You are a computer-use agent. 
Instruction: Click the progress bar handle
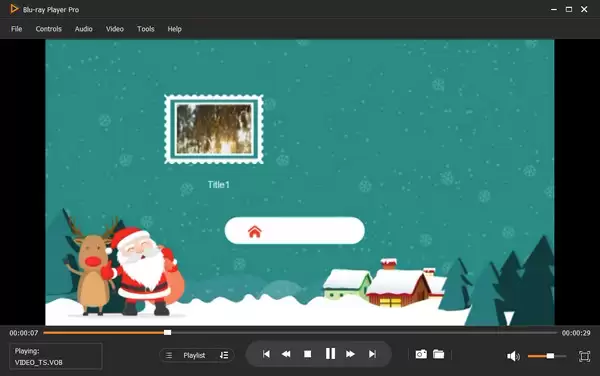coord(167,333)
